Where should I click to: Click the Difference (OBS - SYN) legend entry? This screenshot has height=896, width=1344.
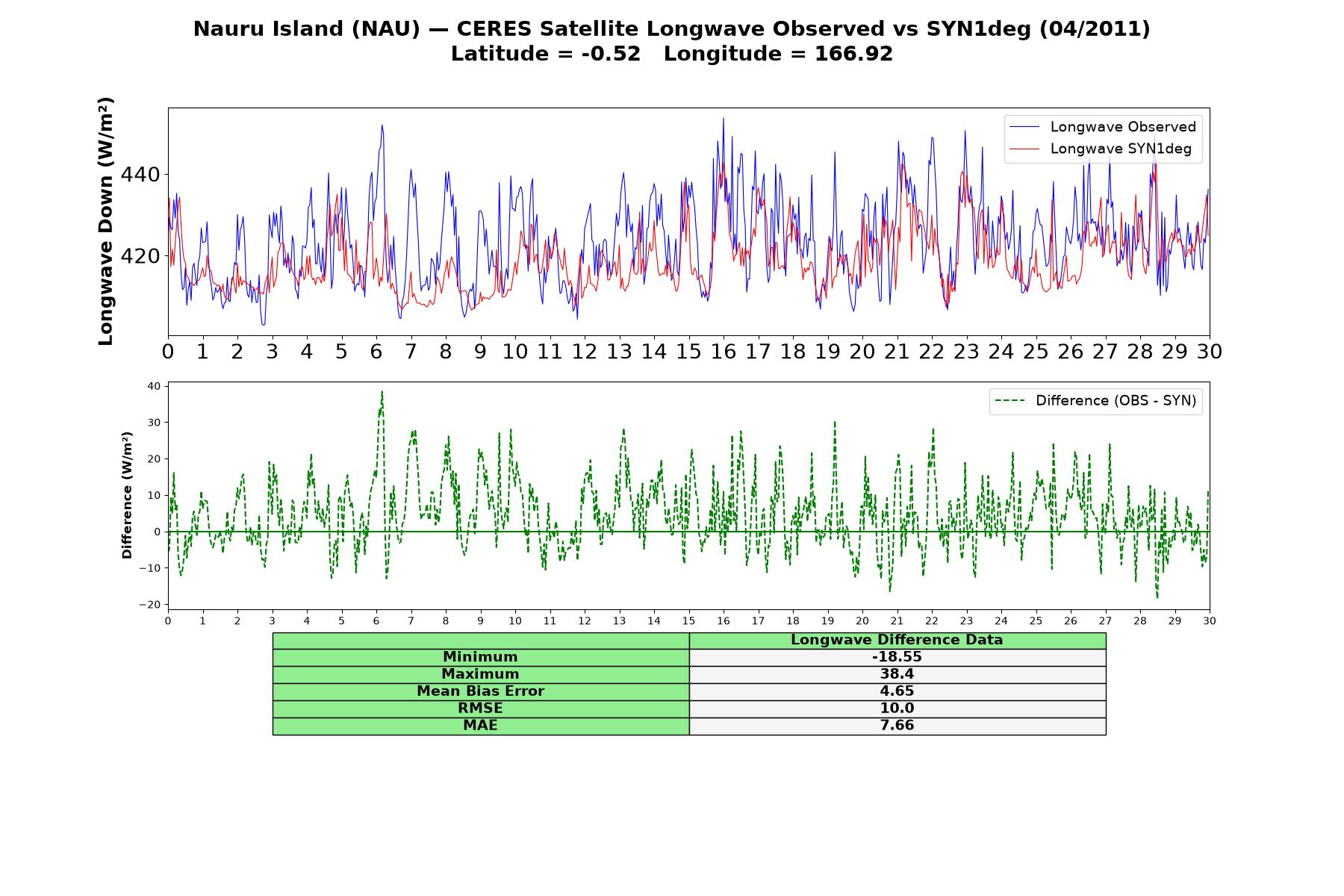pos(1096,401)
